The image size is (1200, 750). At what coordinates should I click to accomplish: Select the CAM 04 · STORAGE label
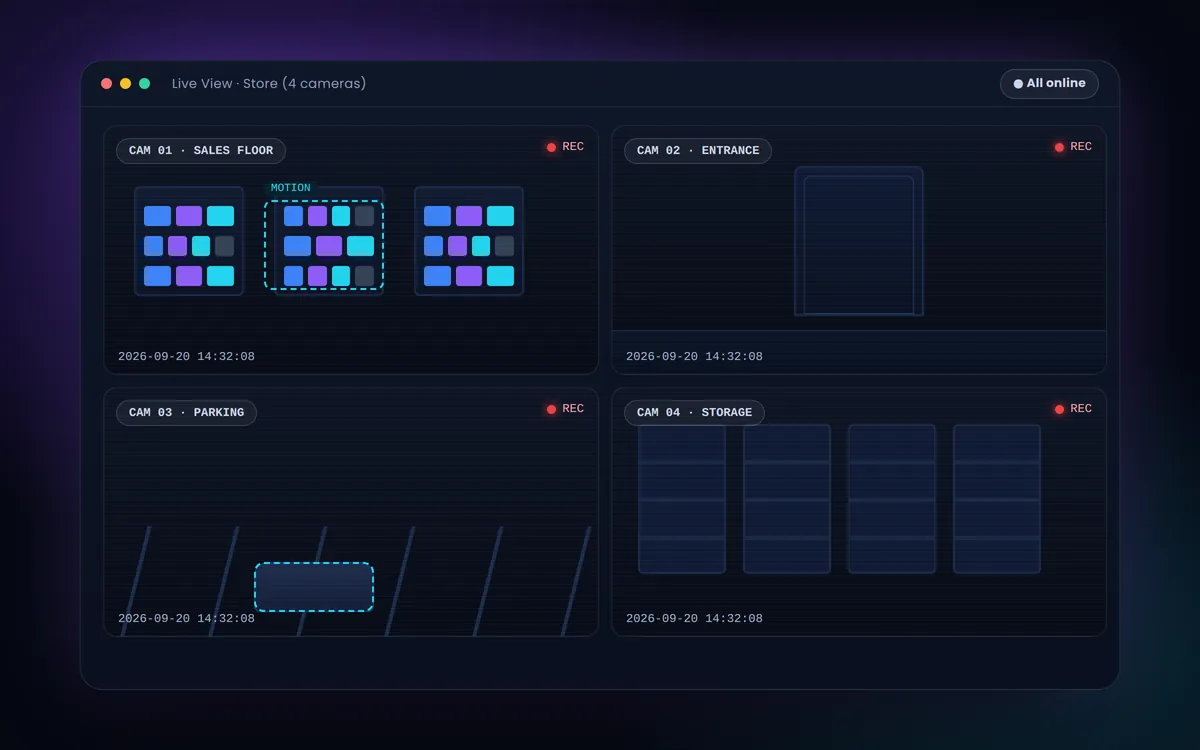coord(694,413)
